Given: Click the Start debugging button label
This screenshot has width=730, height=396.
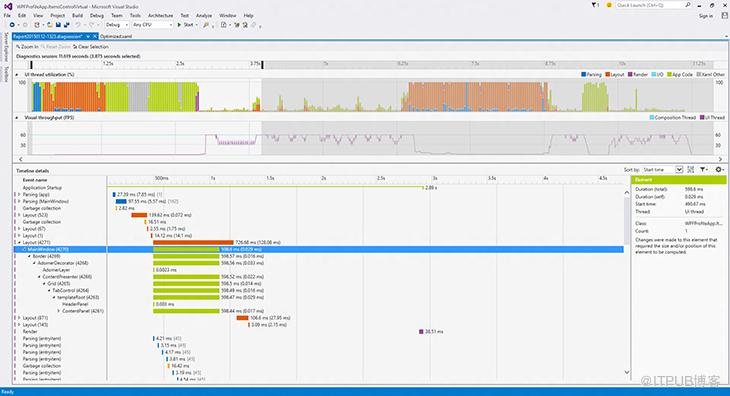Looking at the screenshot, I should 188,25.
